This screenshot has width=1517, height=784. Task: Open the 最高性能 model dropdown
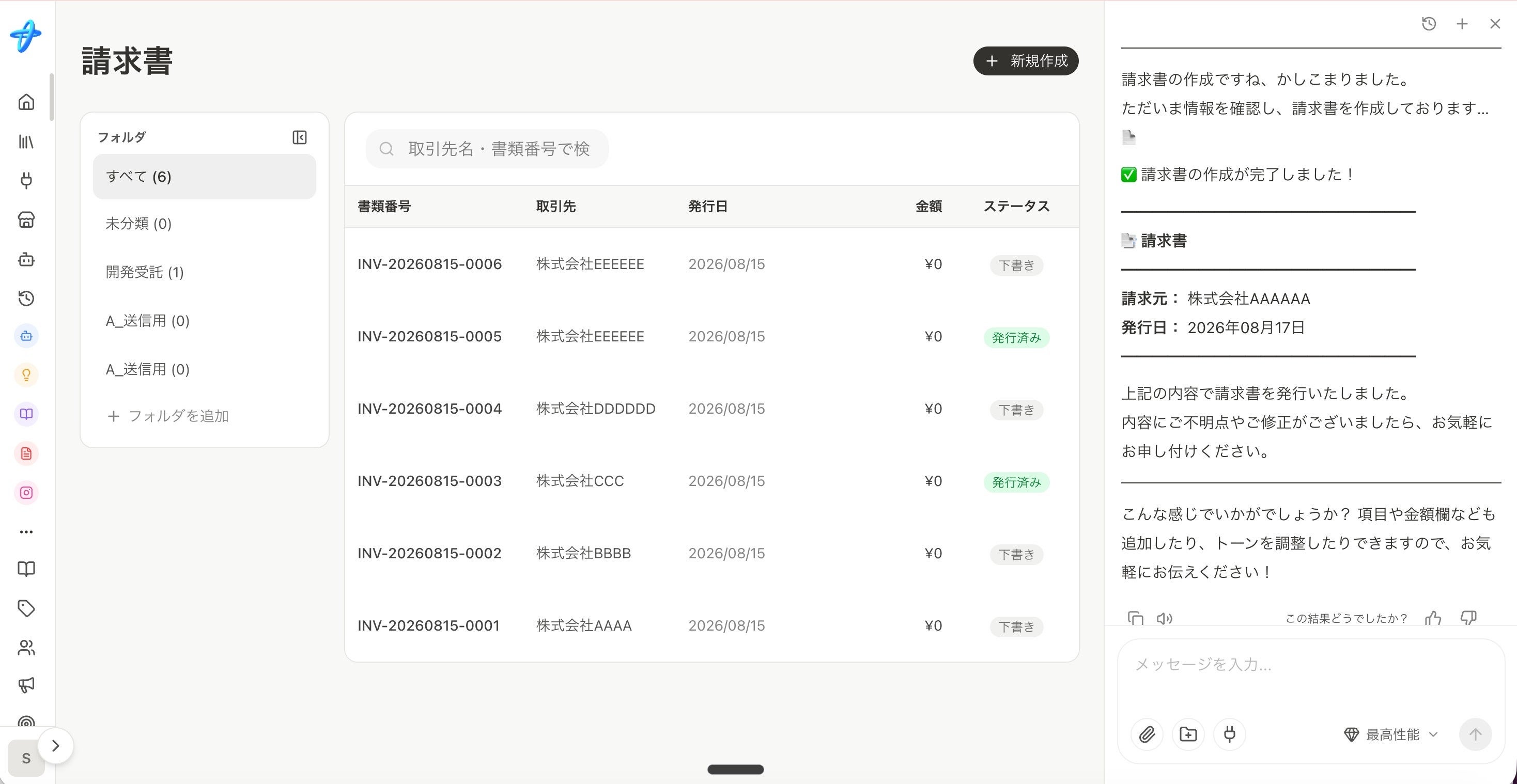point(1390,734)
